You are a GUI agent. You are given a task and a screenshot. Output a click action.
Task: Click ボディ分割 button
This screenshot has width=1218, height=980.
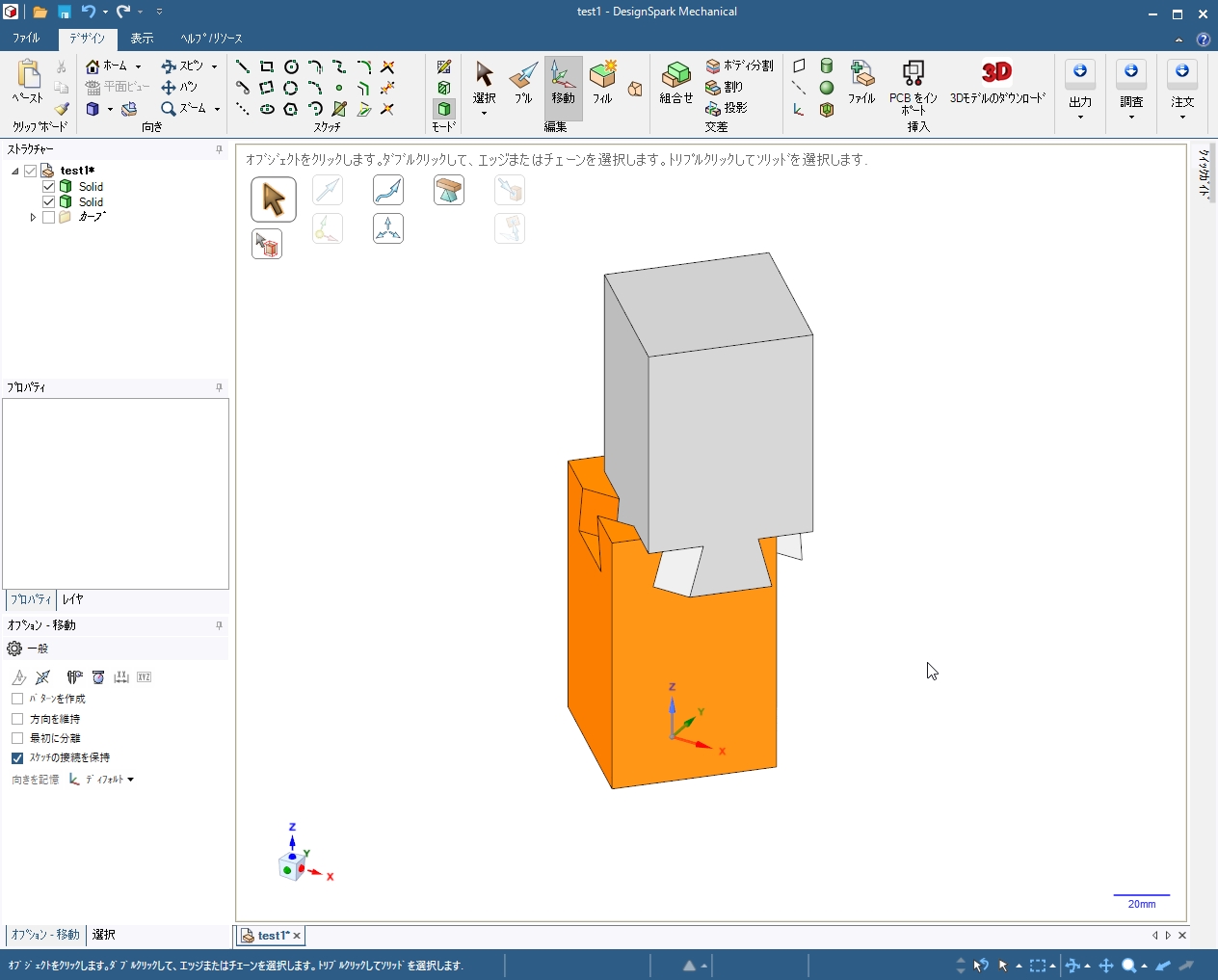[x=740, y=66]
